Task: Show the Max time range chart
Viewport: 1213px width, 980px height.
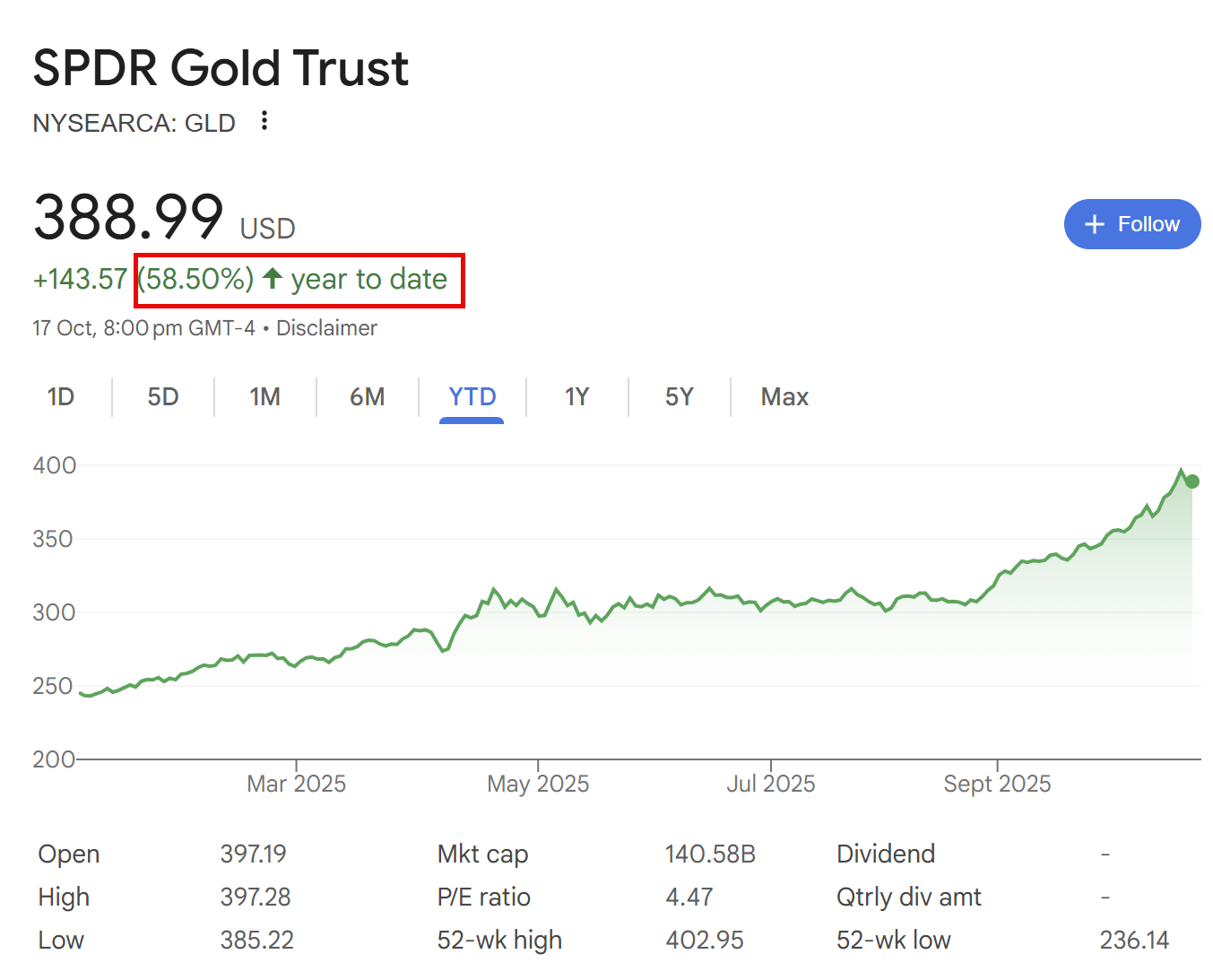Action: 784,397
